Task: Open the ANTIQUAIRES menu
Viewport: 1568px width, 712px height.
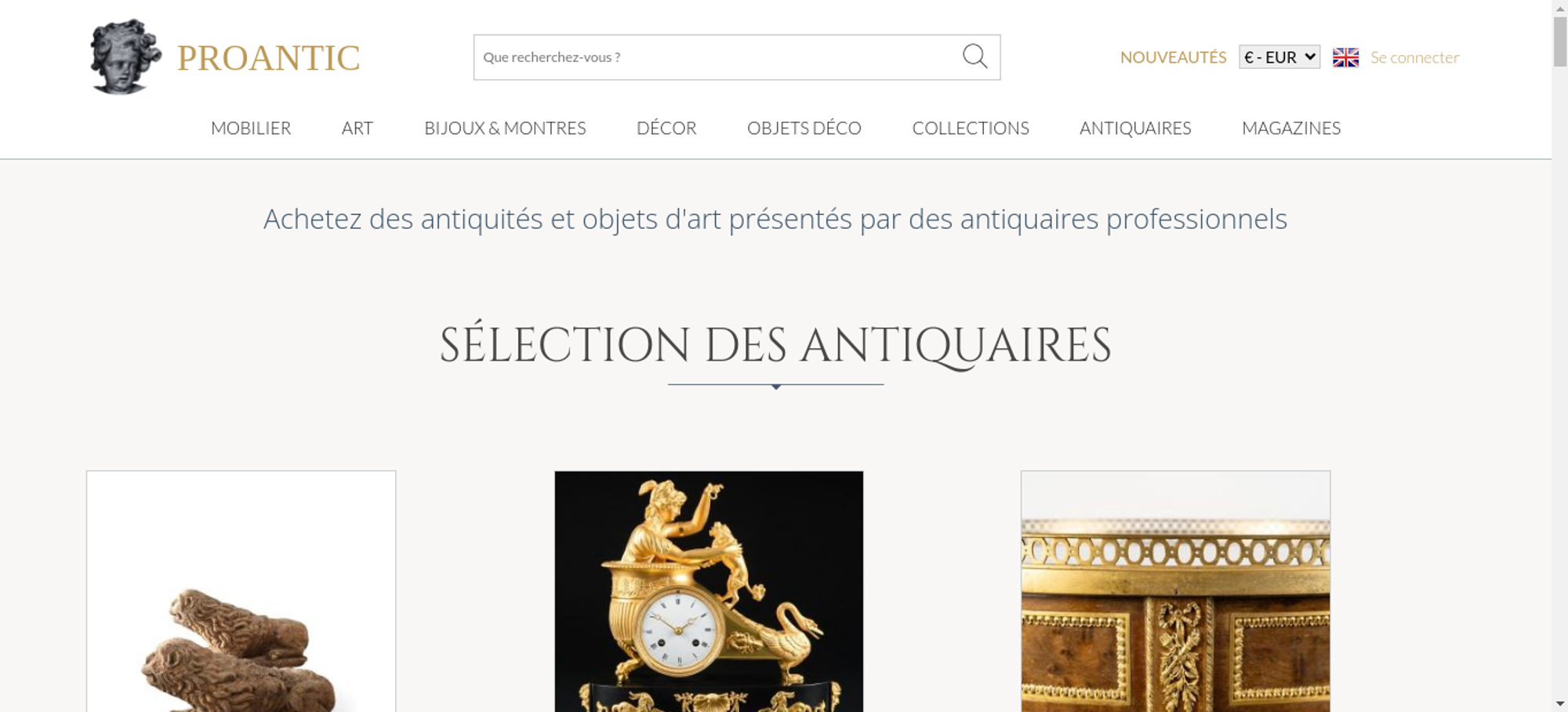Action: 1135,128
